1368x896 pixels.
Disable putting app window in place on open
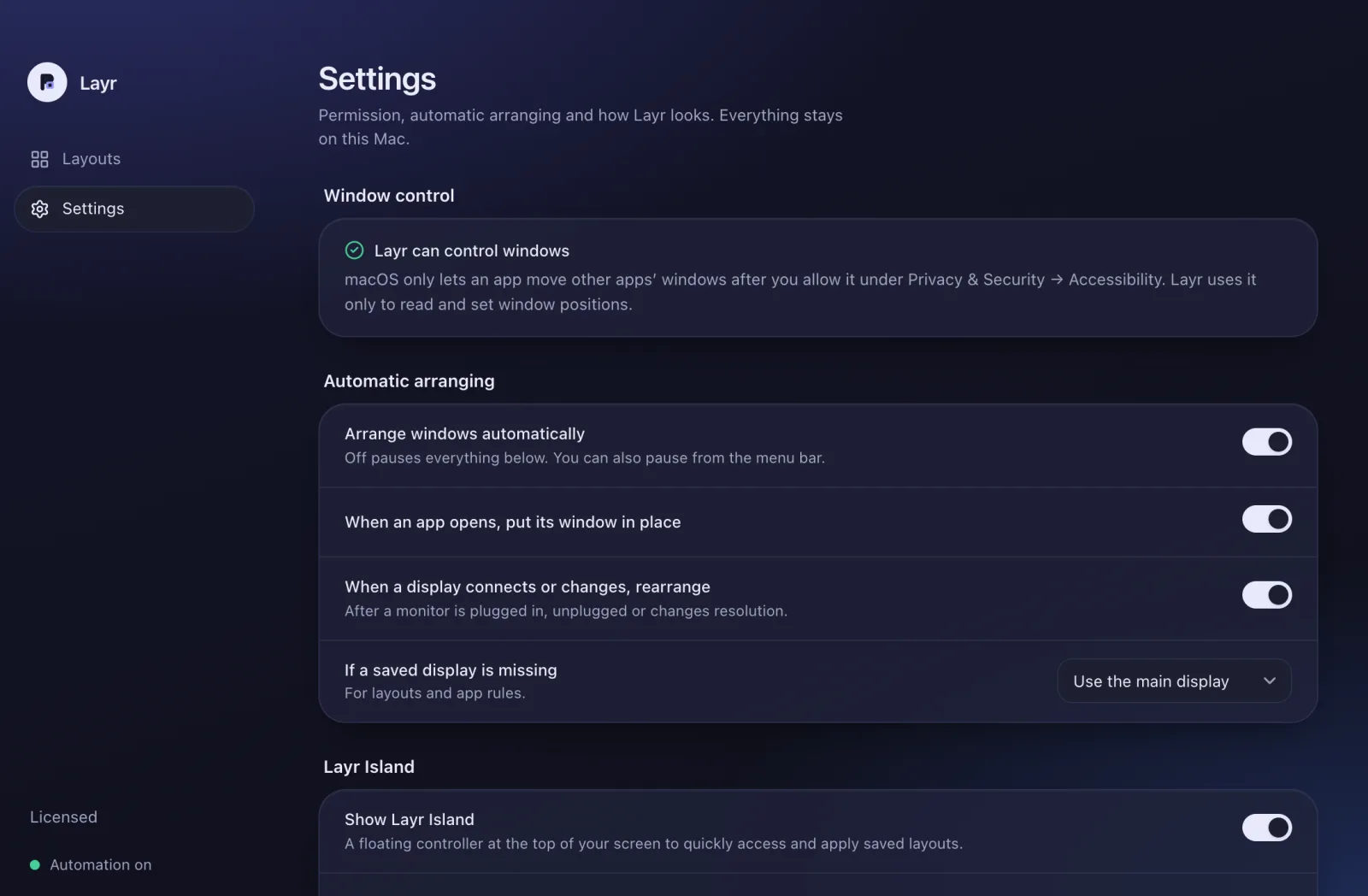(1266, 519)
